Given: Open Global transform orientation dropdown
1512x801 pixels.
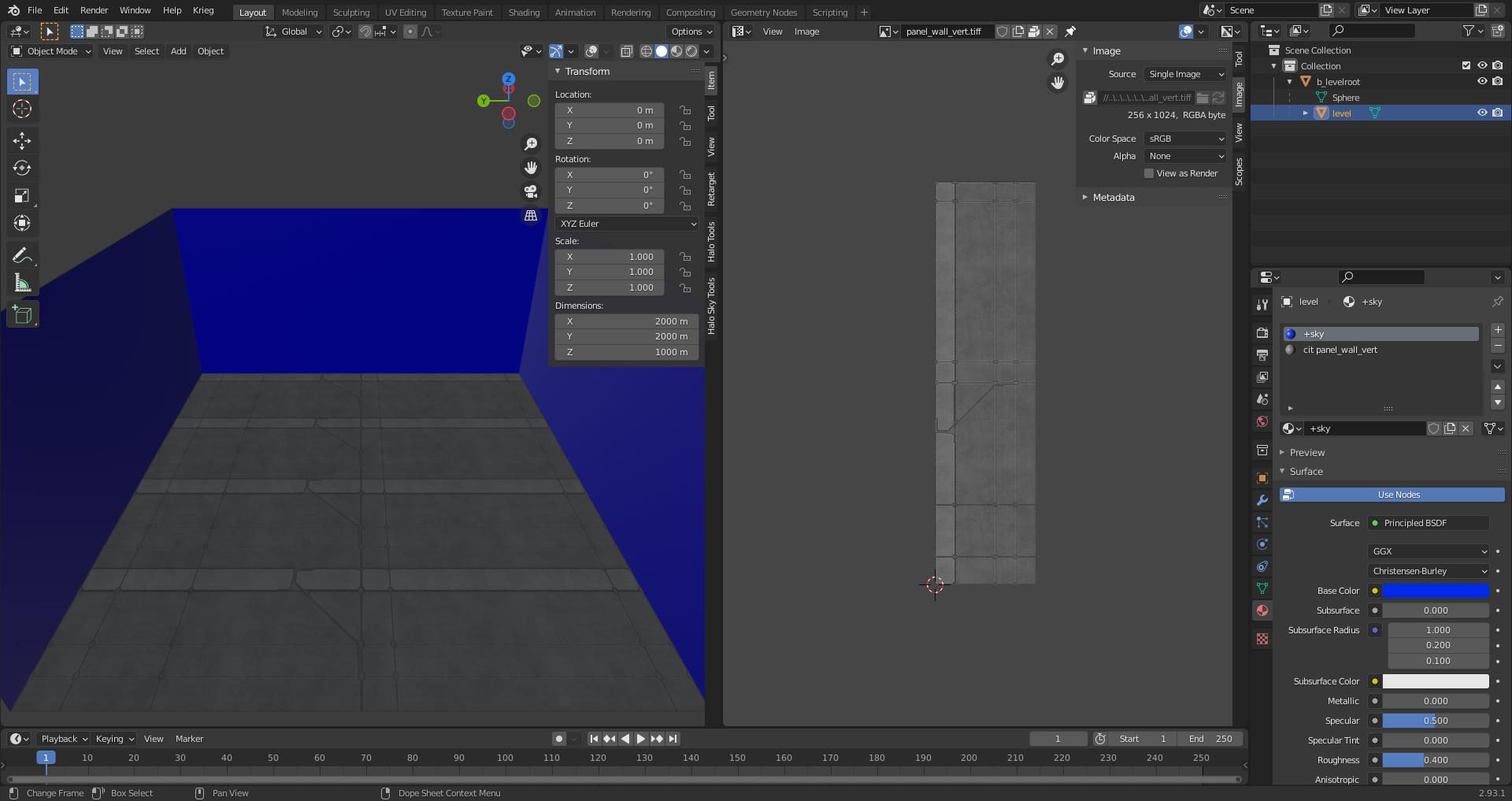Looking at the screenshot, I should pyautogui.click(x=293, y=32).
